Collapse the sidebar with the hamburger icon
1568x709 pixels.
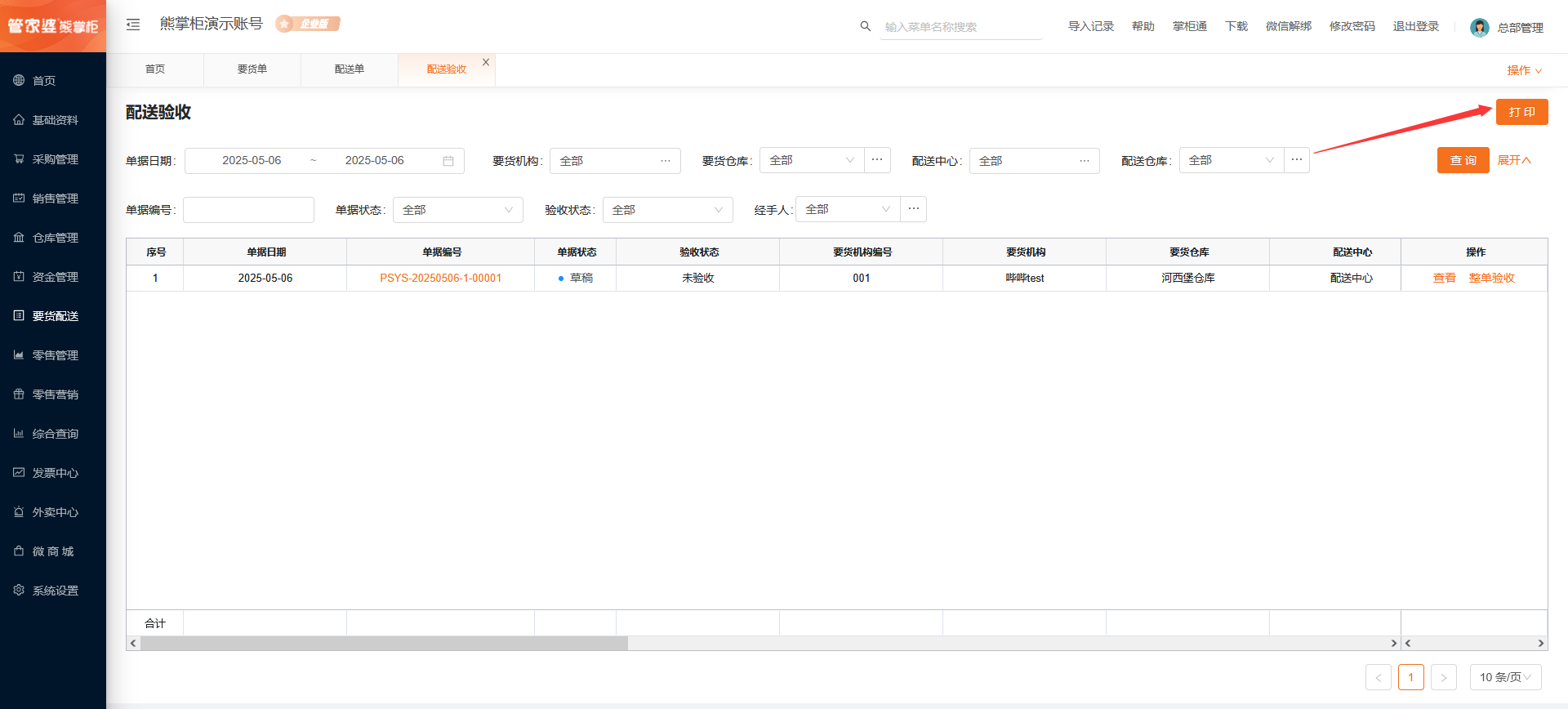pos(133,25)
